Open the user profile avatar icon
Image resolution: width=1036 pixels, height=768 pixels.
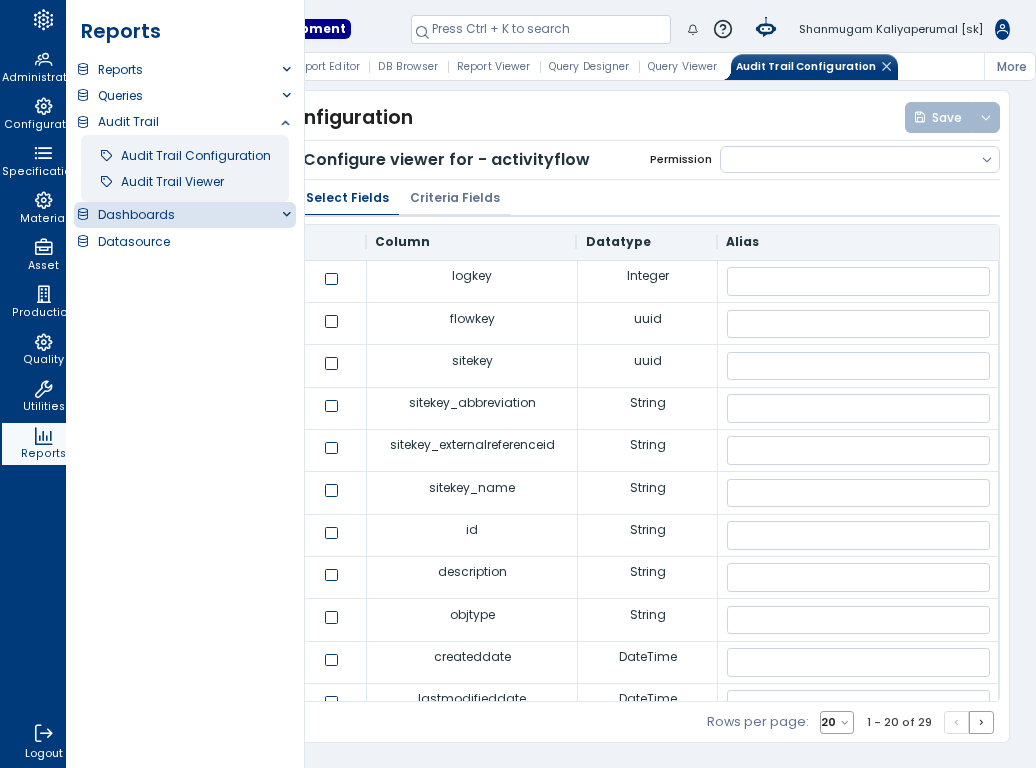point(1002,29)
